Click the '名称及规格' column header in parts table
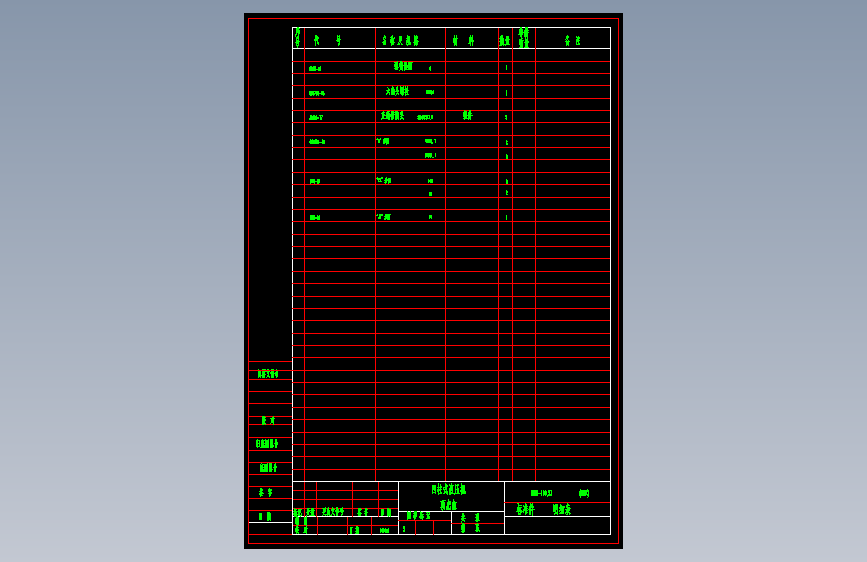 [x=400, y=40]
